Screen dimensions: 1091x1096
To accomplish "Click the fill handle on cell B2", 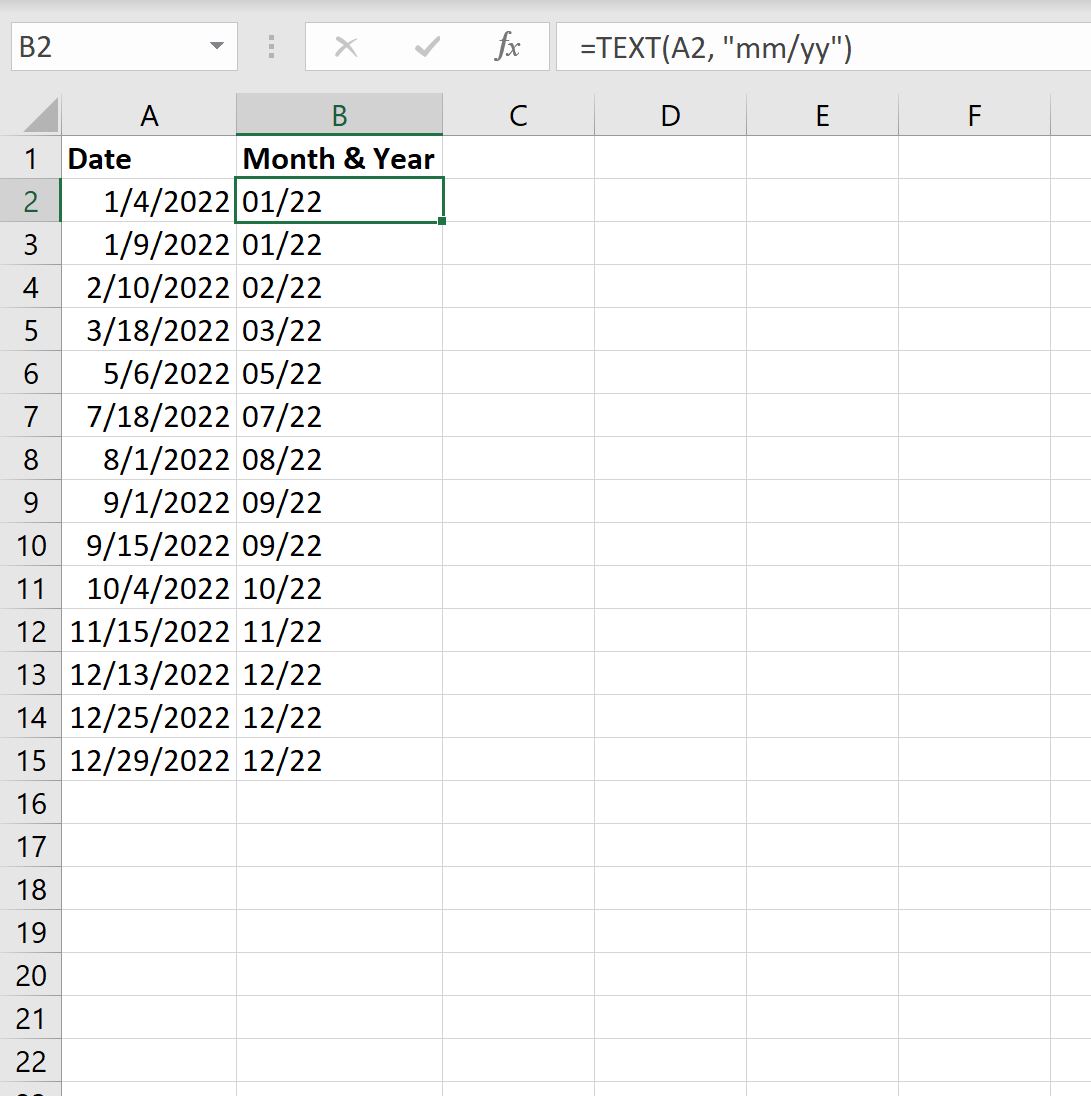I will tap(443, 221).
